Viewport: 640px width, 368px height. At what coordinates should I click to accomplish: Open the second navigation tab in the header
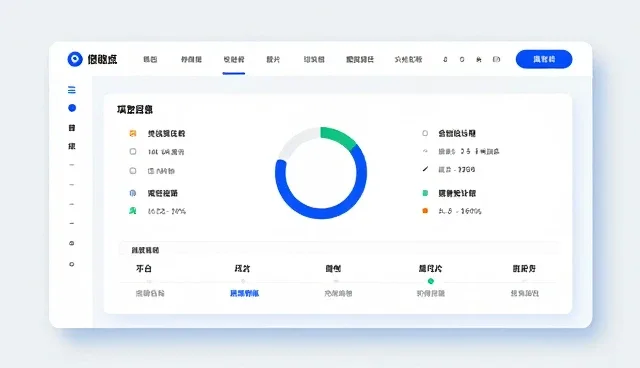(x=191, y=60)
